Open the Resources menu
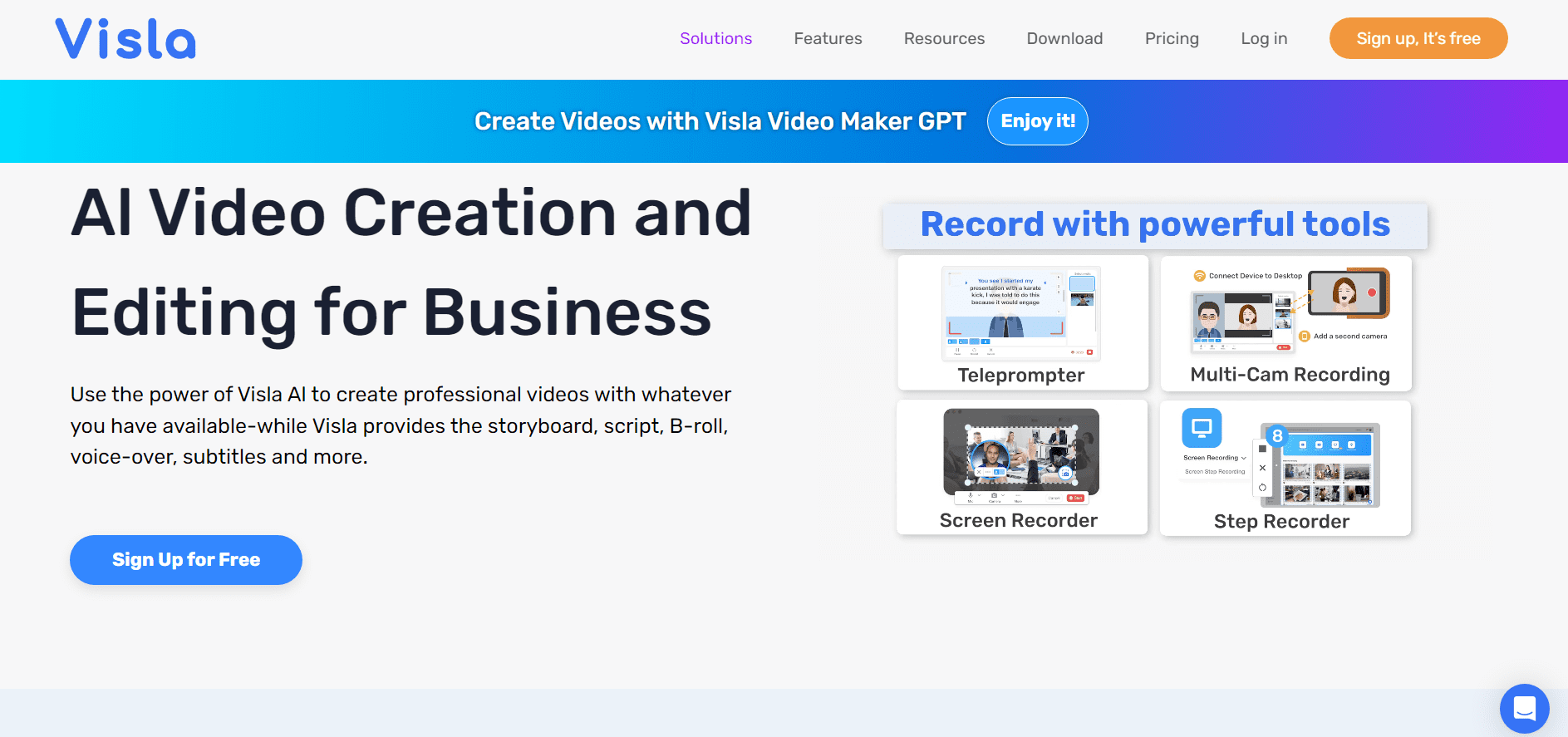 click(x=944, y=38)
